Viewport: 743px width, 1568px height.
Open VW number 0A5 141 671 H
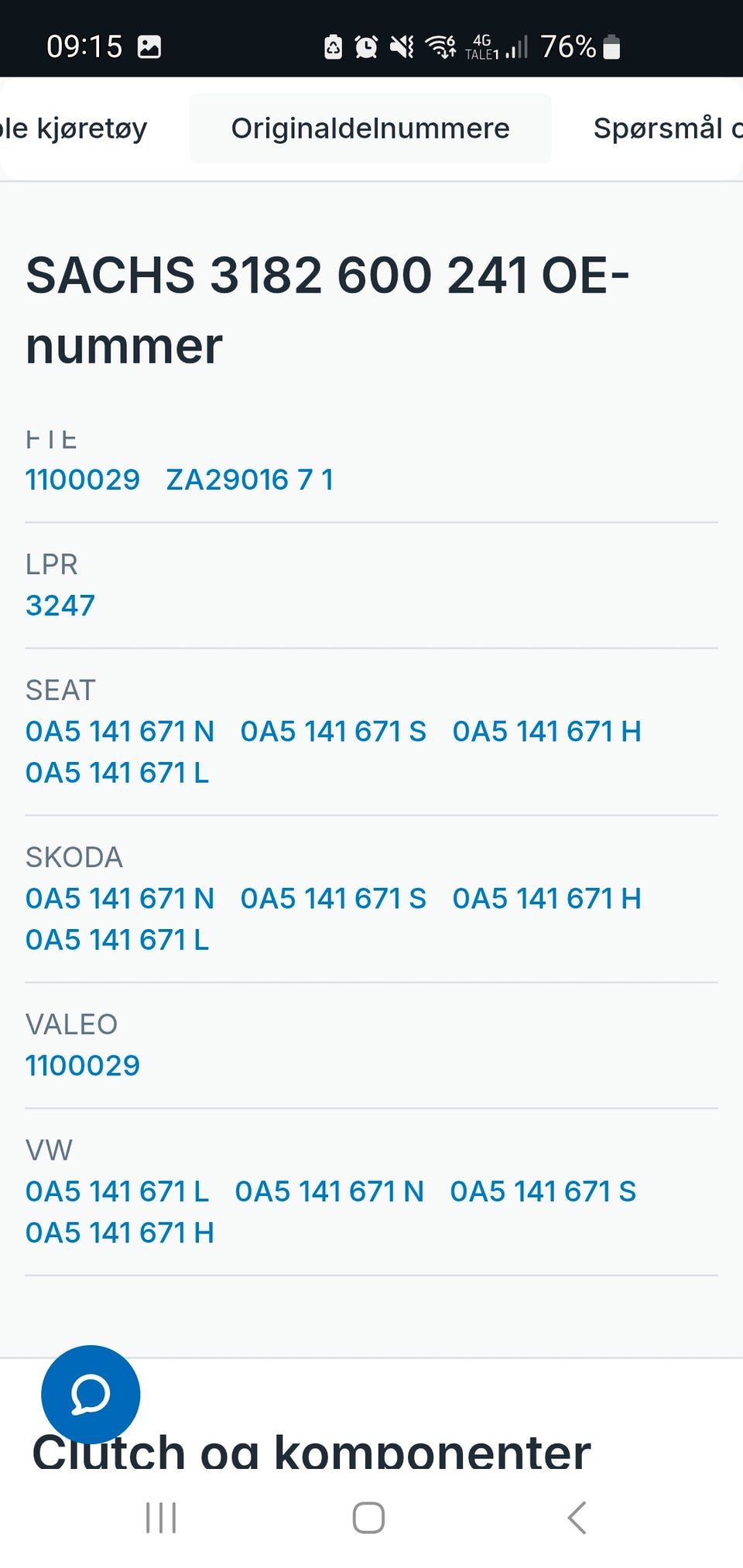click(x=119, y=1232)
